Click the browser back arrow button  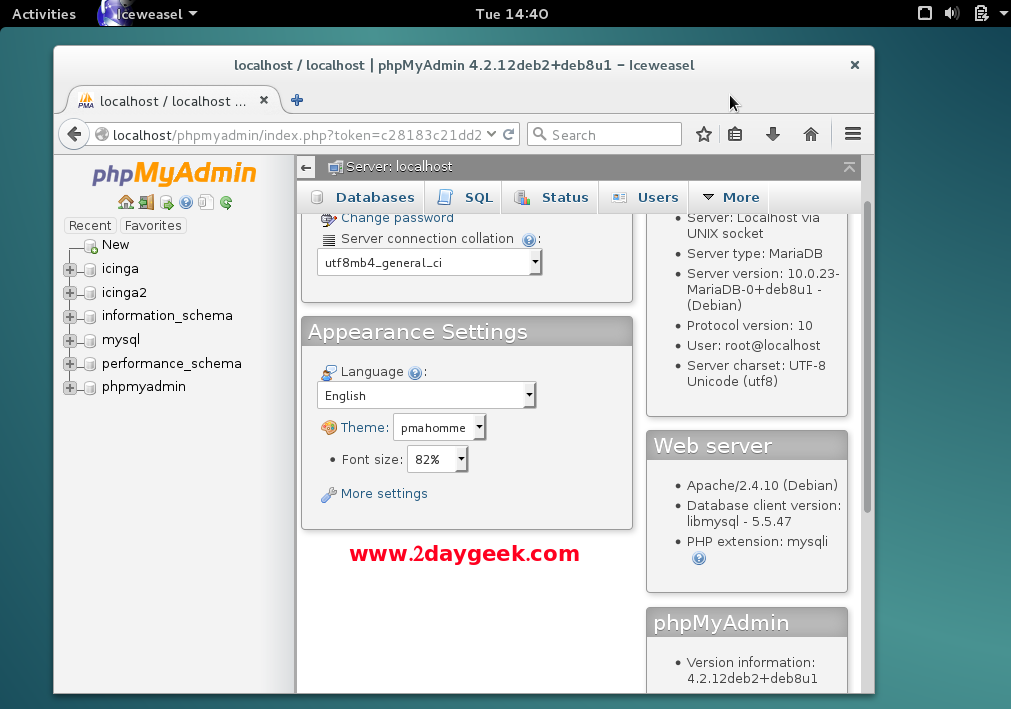[x=74, y=134]
